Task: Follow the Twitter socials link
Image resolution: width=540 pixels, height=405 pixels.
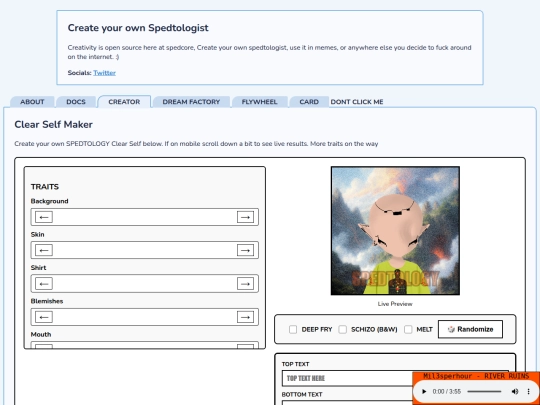Action: point(104,73)
